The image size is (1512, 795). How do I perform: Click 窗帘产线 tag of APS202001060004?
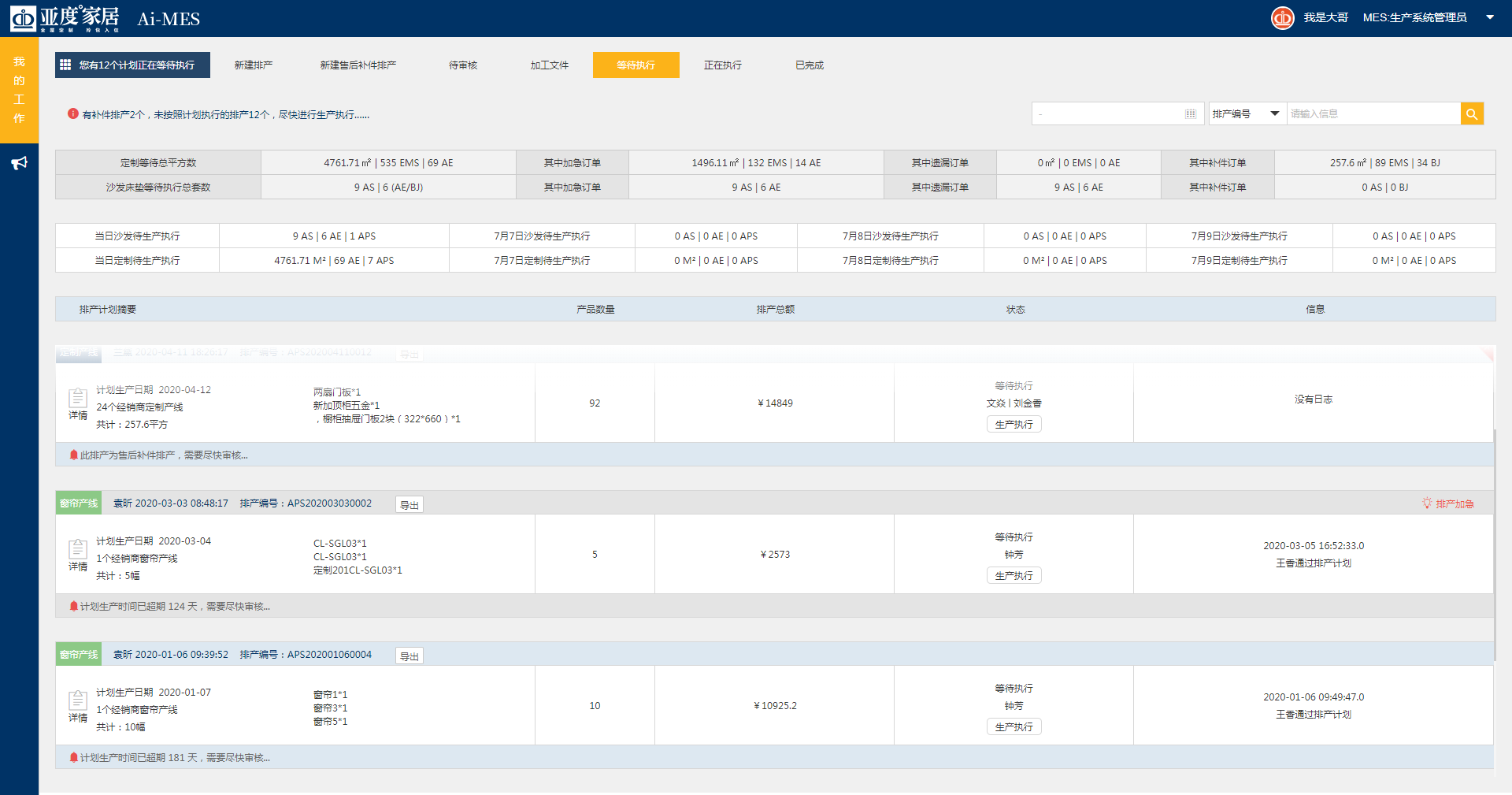coord(79,654)
